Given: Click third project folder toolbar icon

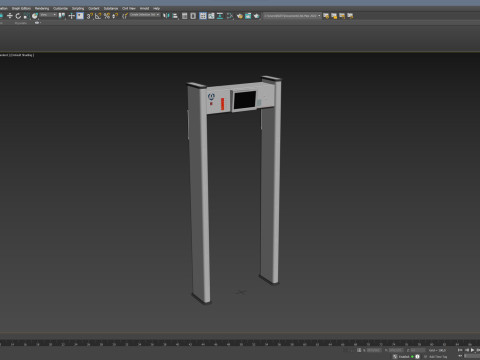Looking at the screenshot, I should coord(342,16).
